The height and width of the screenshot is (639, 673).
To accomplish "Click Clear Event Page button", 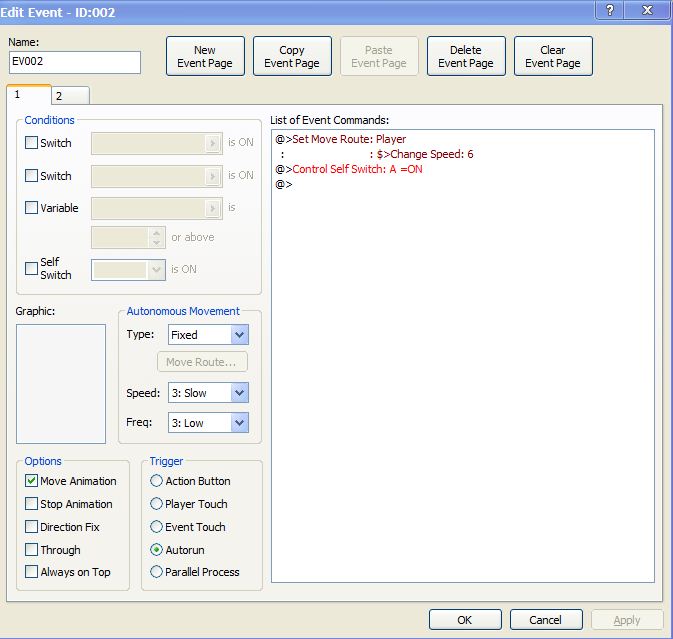I will (x=553, y=56).
